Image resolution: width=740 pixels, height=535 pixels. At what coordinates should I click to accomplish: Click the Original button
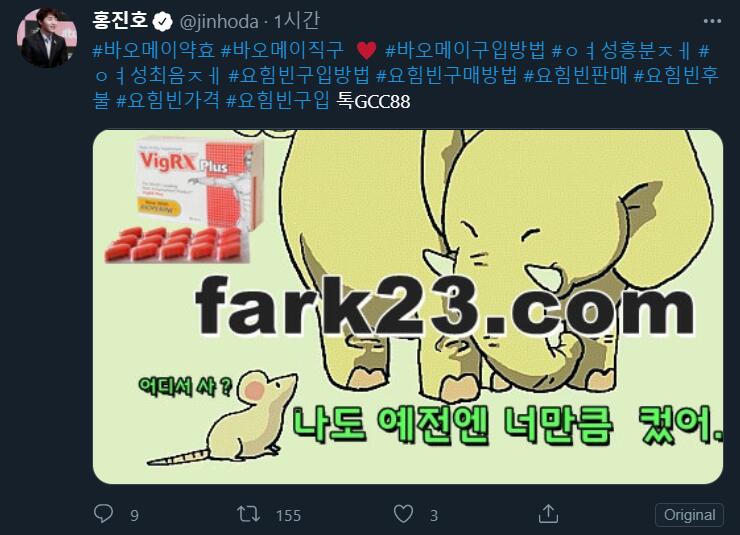pyautogui.click(x=689, y=515)
